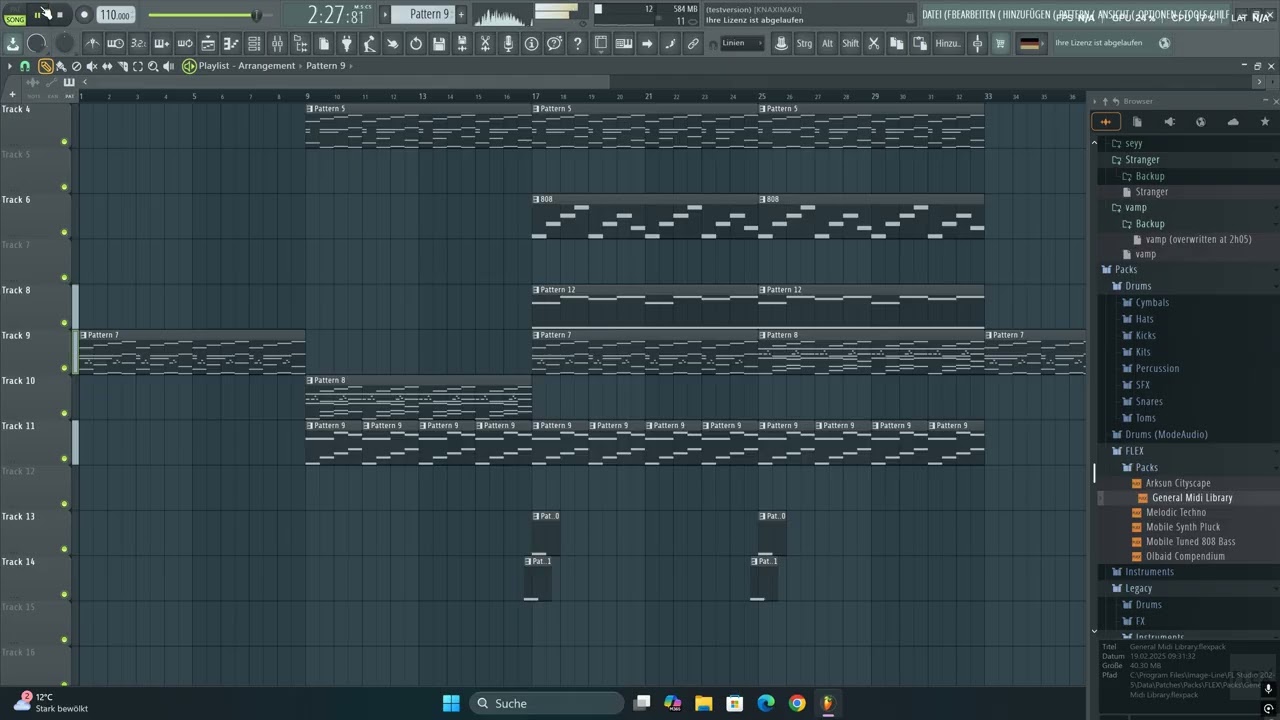
Task: Expand the Instruments folder in browser
Action: click(1149, 572)
